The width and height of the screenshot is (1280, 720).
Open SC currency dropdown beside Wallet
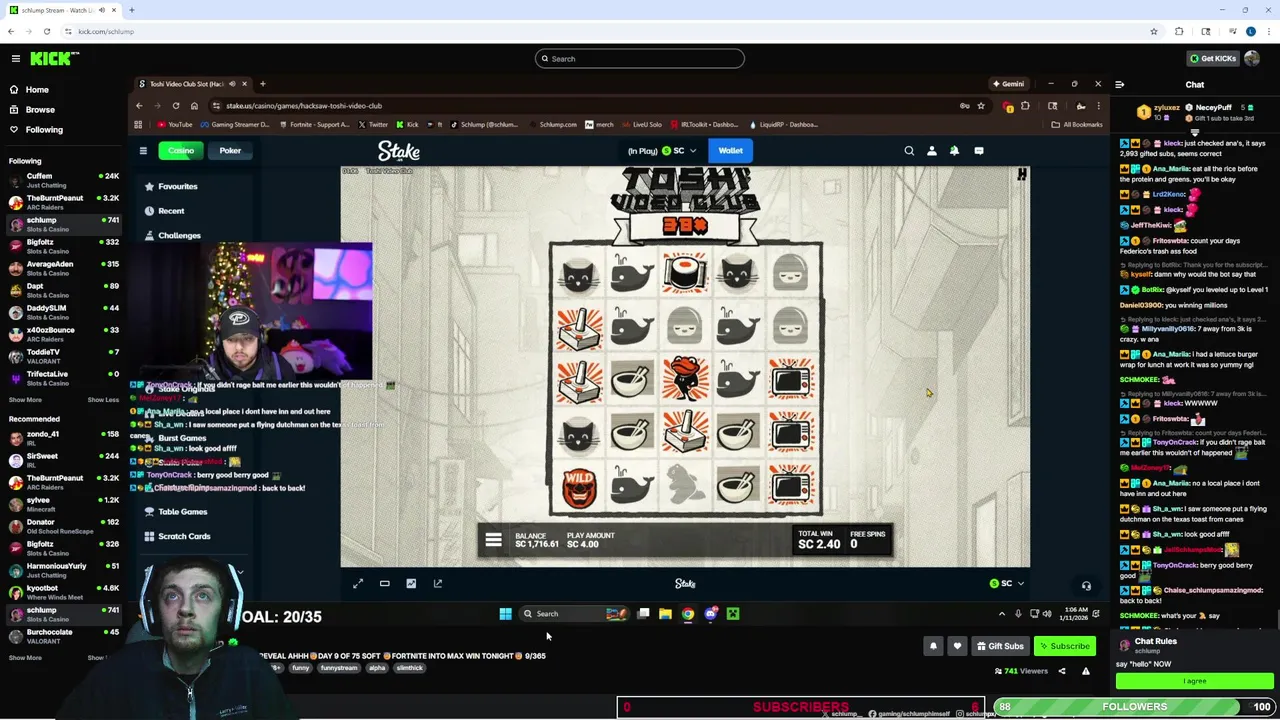[679, 151]
